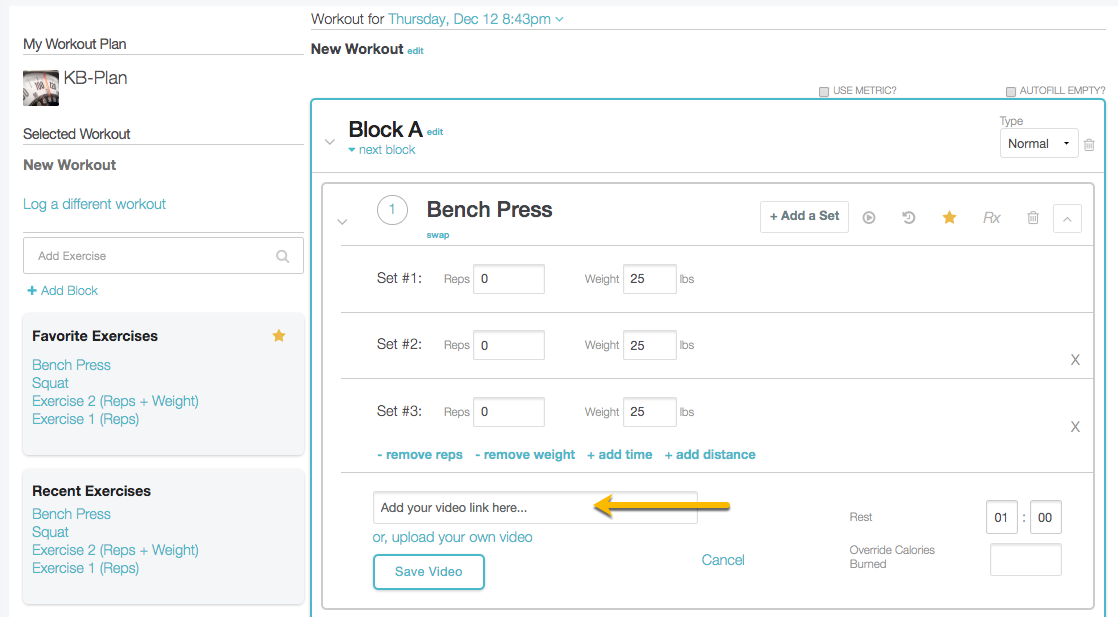Collapse Bench Press using up-arrow button

(1067, 218)
